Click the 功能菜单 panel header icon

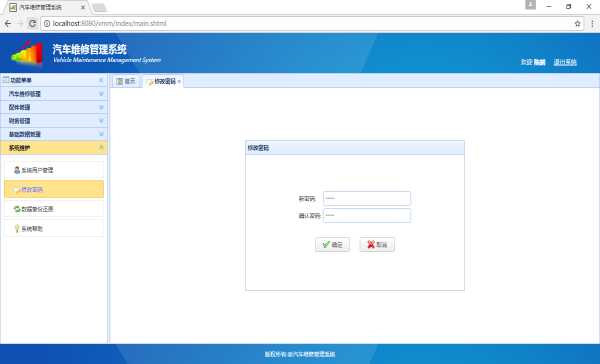point(6,80)
